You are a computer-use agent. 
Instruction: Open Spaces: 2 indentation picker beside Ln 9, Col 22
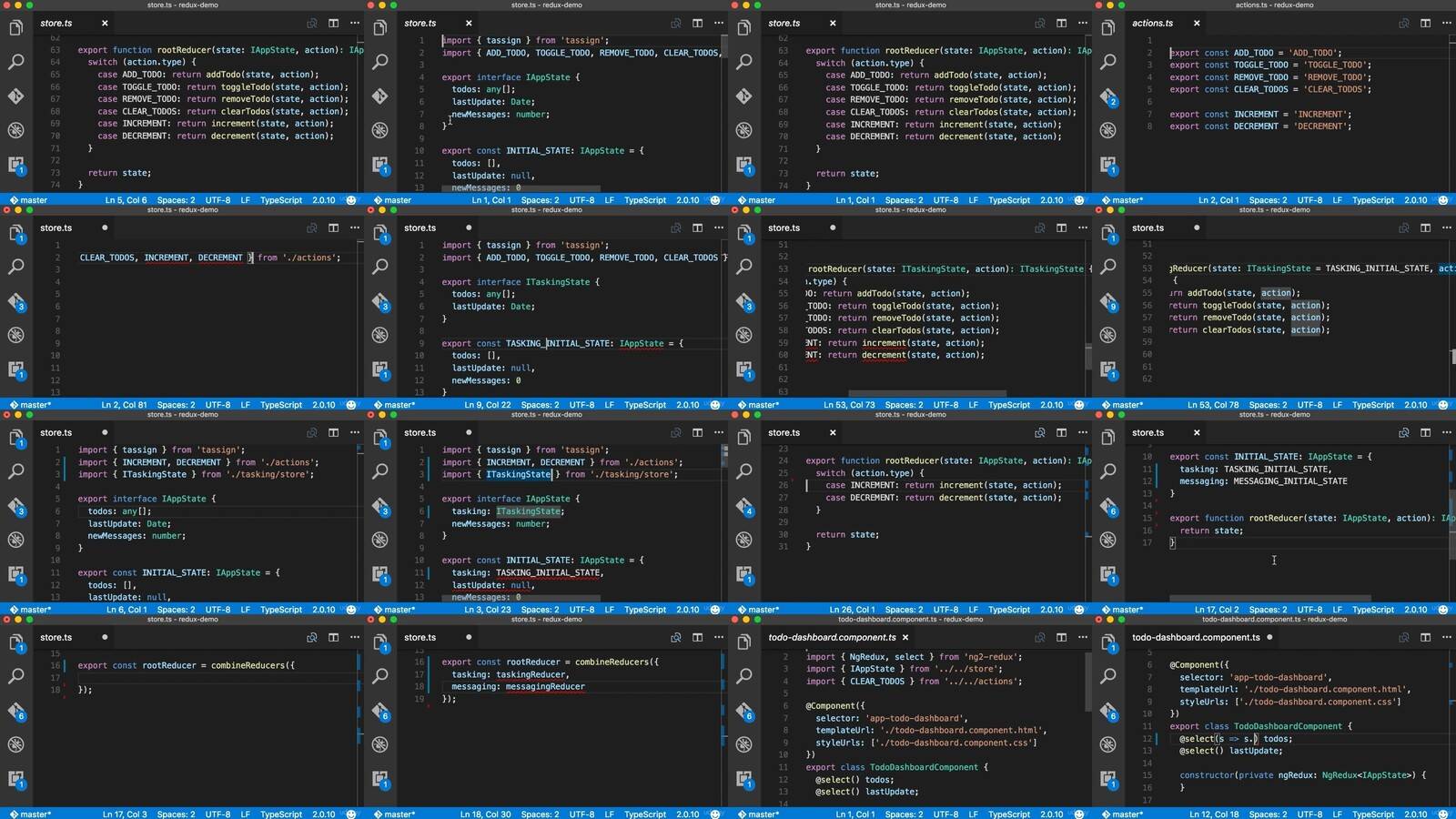[540, 405]
